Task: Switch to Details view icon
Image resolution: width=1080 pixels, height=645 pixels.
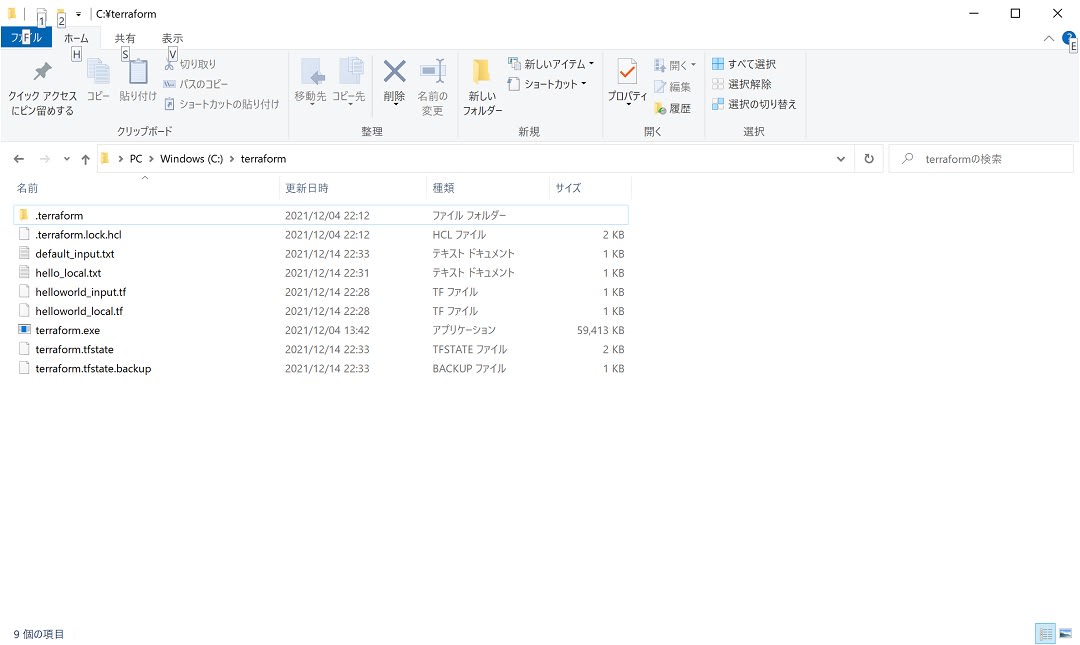Action: pyautogui.click(x=1045, y=633)
